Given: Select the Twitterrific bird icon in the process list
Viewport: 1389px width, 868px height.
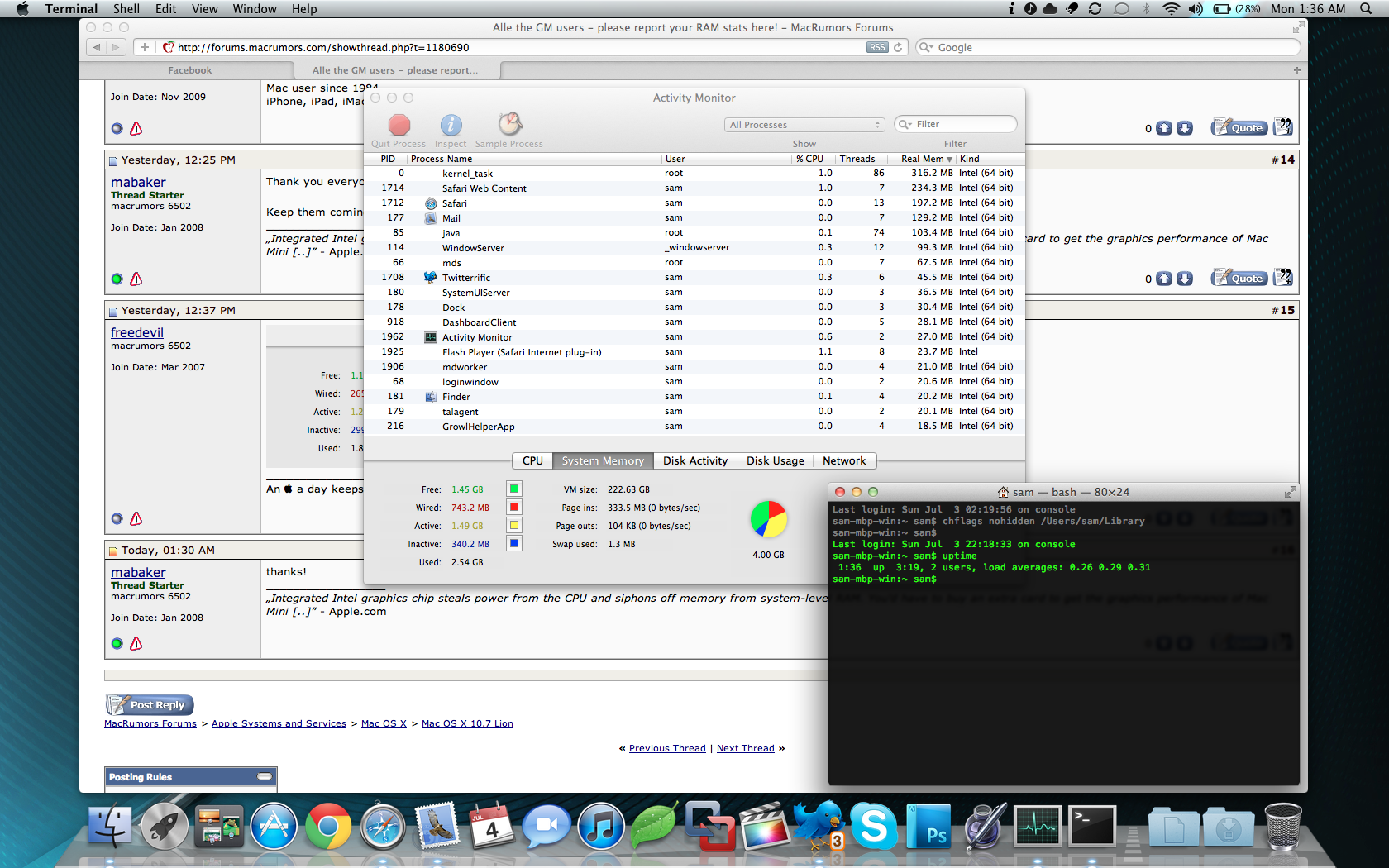Looking at the screenshot, I should pyautogui.click(x=431, y=278).
